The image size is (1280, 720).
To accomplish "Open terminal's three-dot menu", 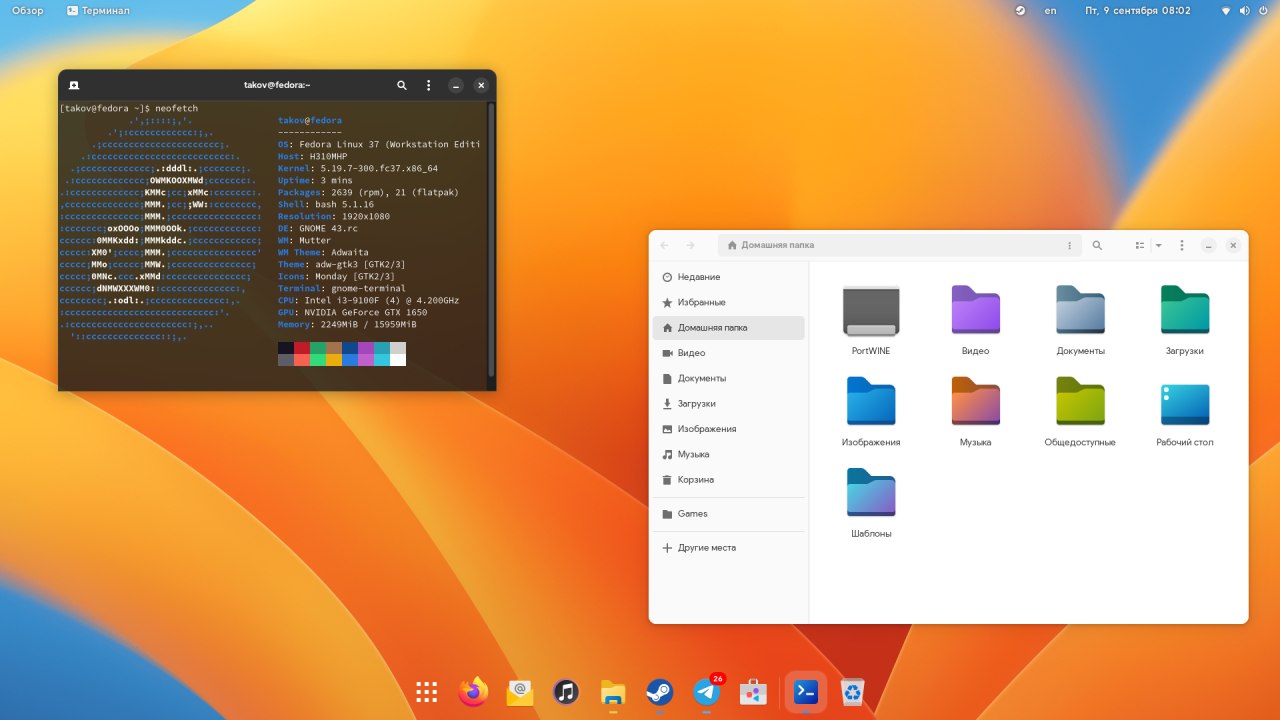I will [x=428, y=86].
